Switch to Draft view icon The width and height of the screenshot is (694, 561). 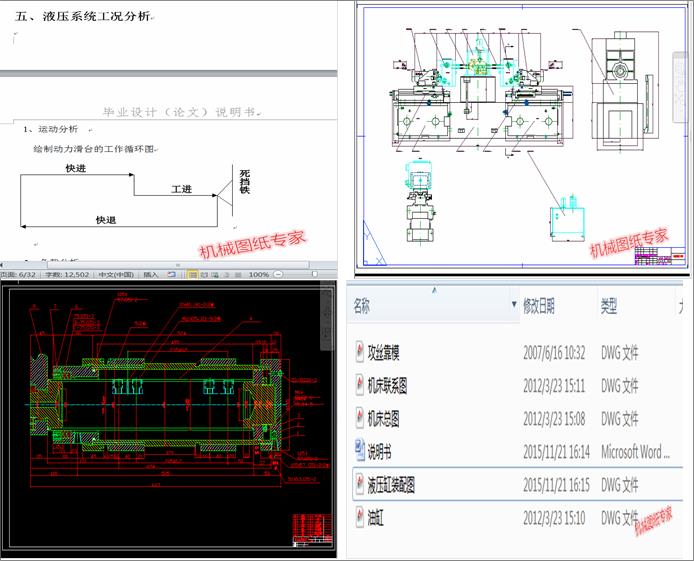tap(238, 274)
